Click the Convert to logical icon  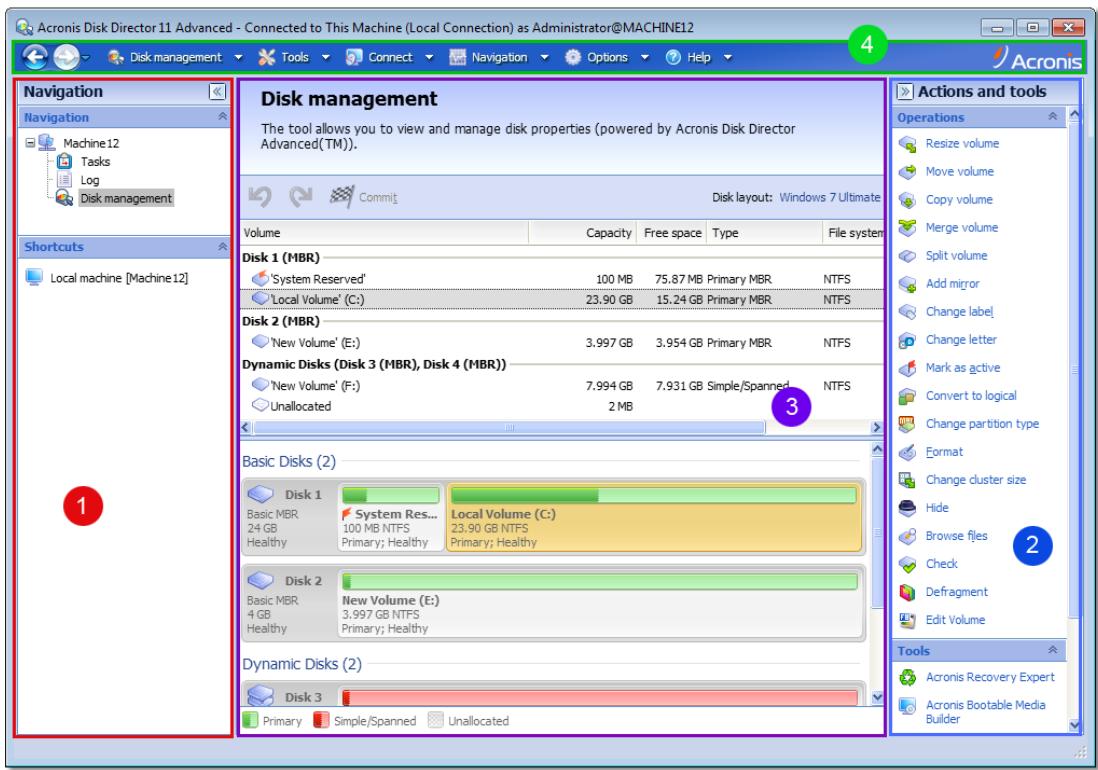(x=908, y=396)
